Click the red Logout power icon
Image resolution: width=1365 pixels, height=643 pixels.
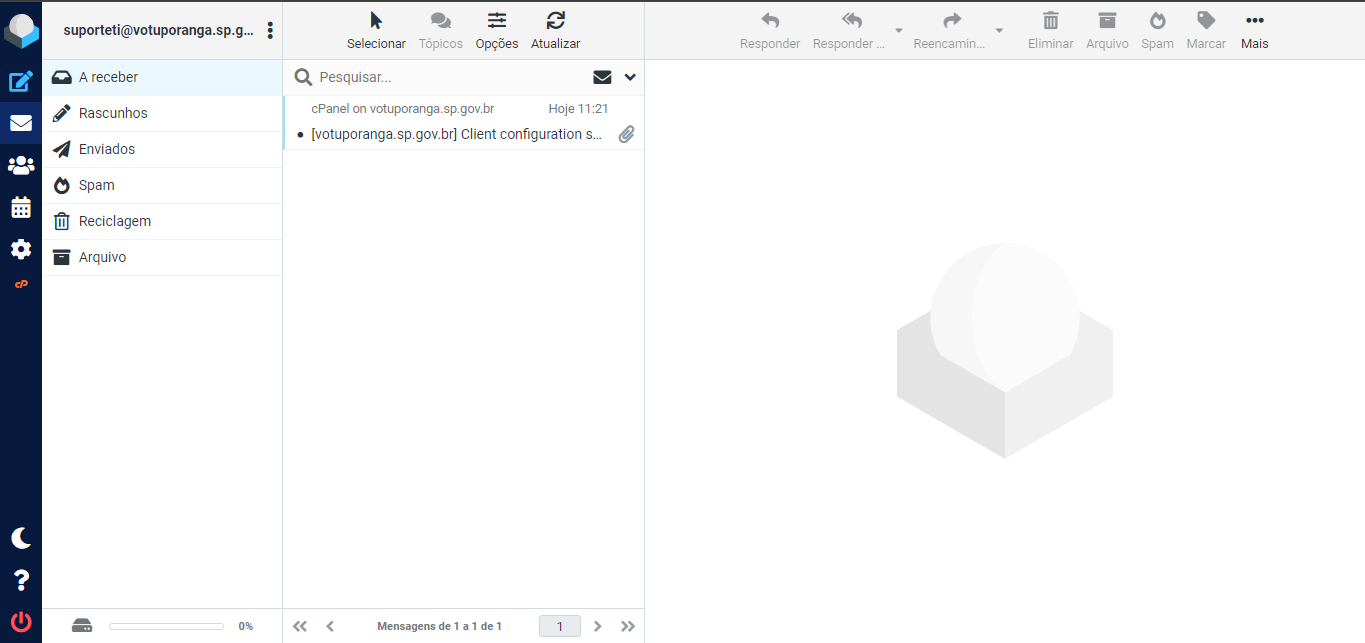click(21, 621)
